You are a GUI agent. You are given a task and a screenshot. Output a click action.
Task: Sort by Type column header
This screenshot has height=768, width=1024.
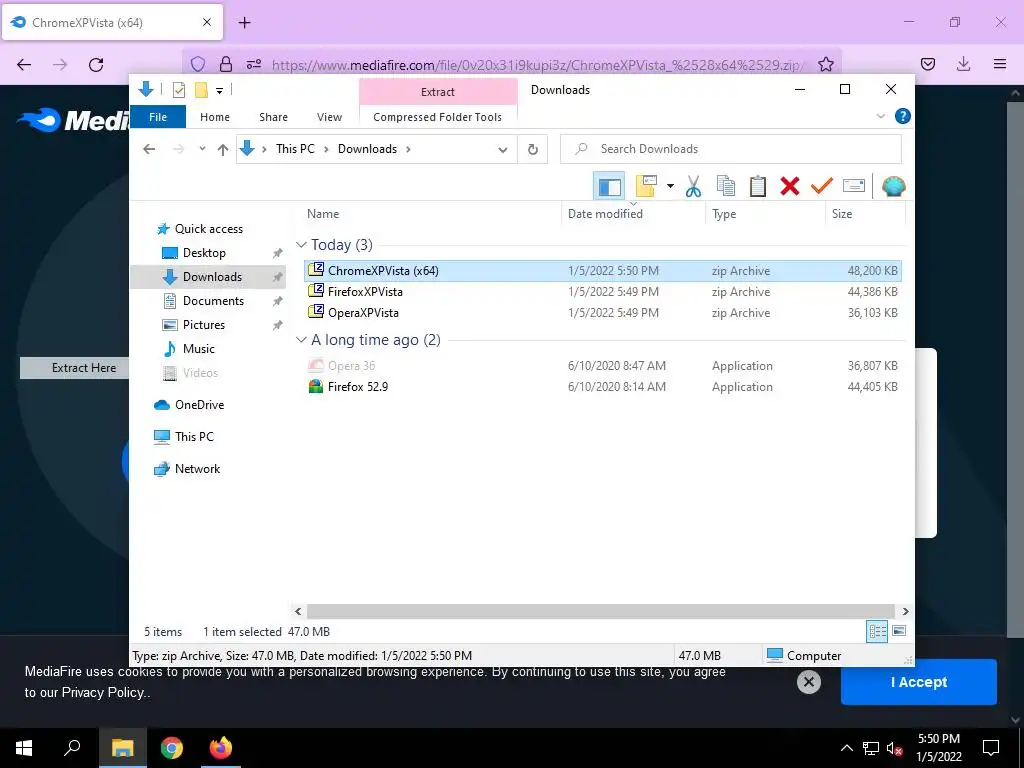724,214
